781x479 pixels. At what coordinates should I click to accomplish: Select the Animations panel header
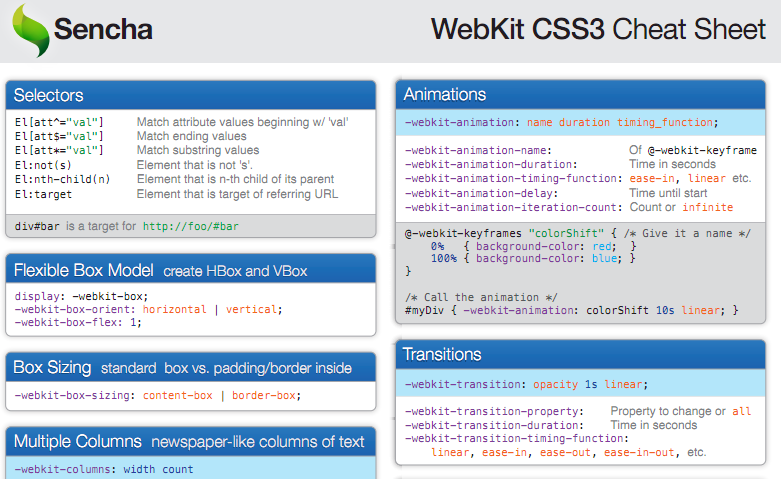(x=580, y=94)
